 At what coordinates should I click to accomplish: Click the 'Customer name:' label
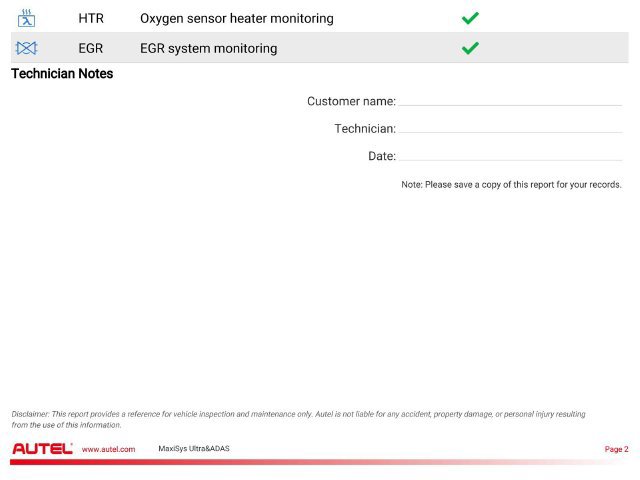[351, 101]
